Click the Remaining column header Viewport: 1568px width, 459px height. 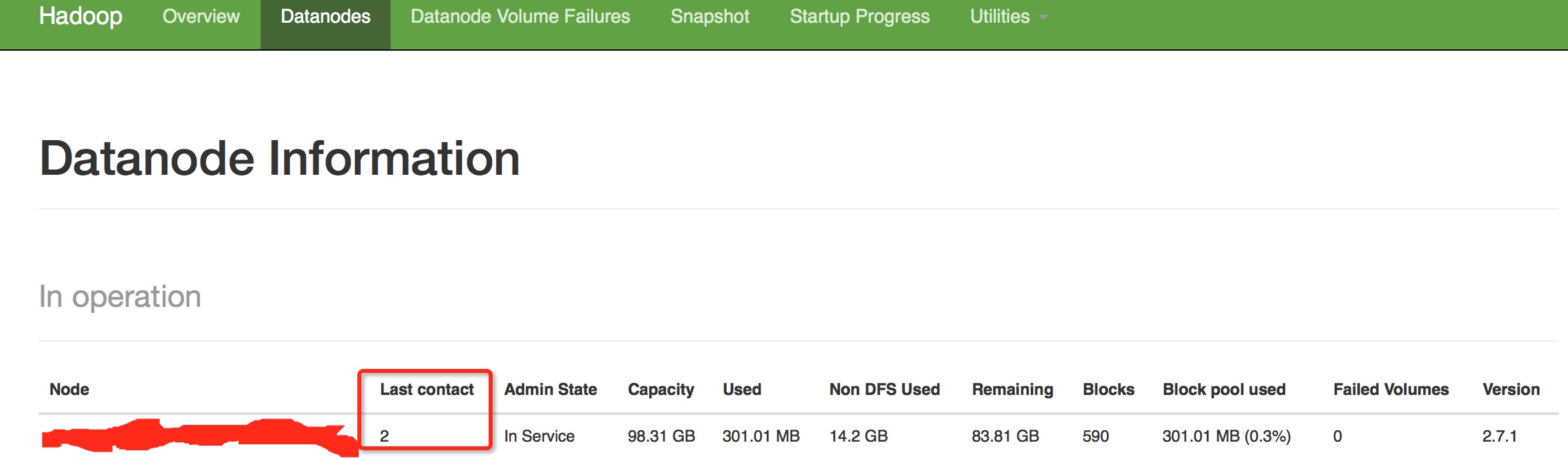click(1013, 390)
